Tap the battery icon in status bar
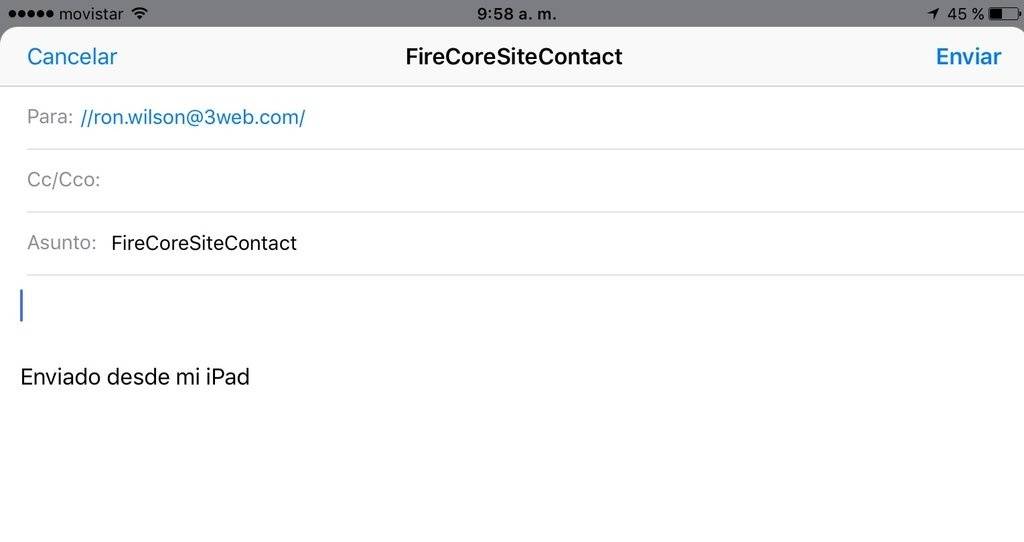 coord(1004,14)
